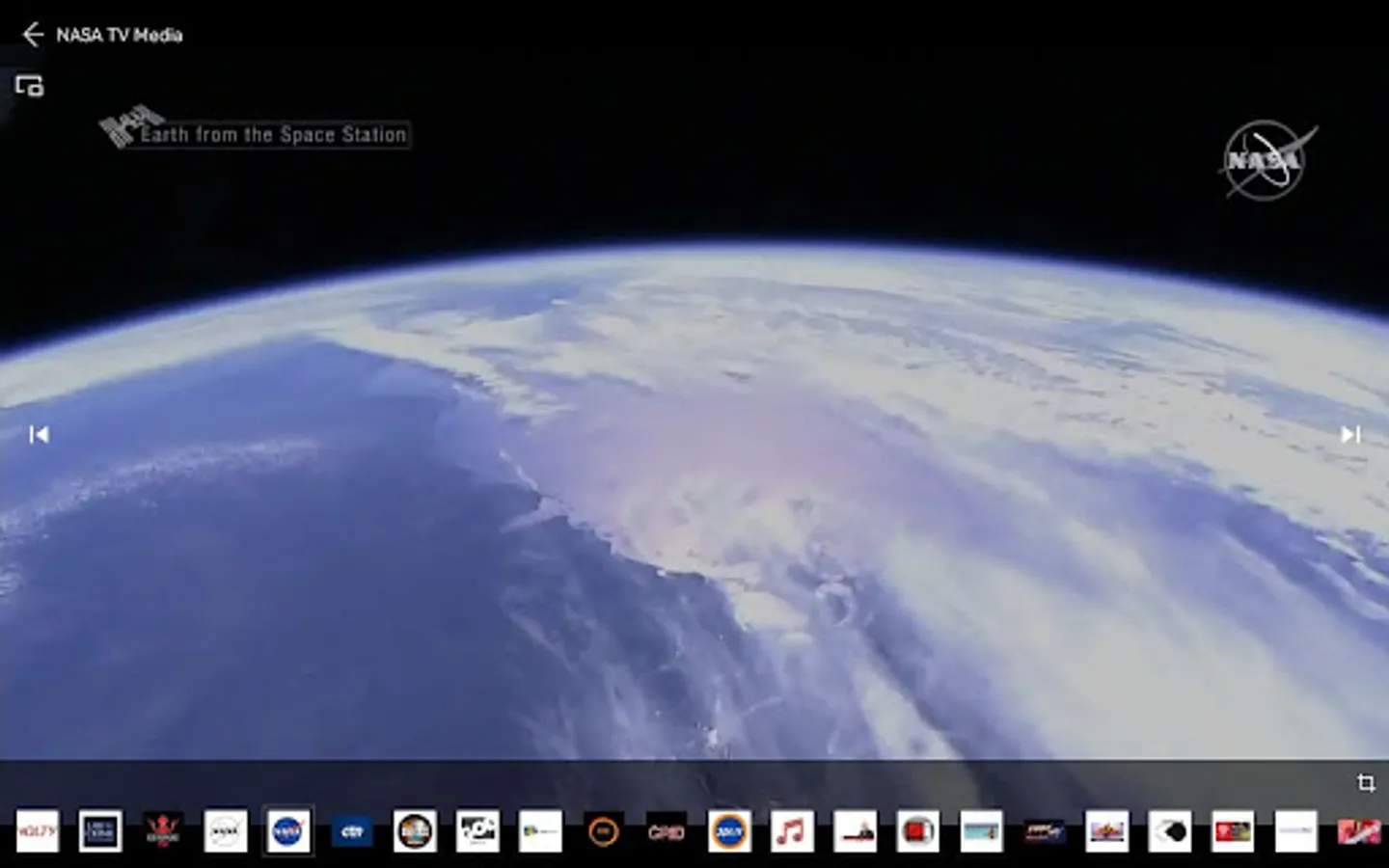The image size is (1389, 868).
Task: Select the blue circle with orange ring channel
Action: tap(729, 830)
